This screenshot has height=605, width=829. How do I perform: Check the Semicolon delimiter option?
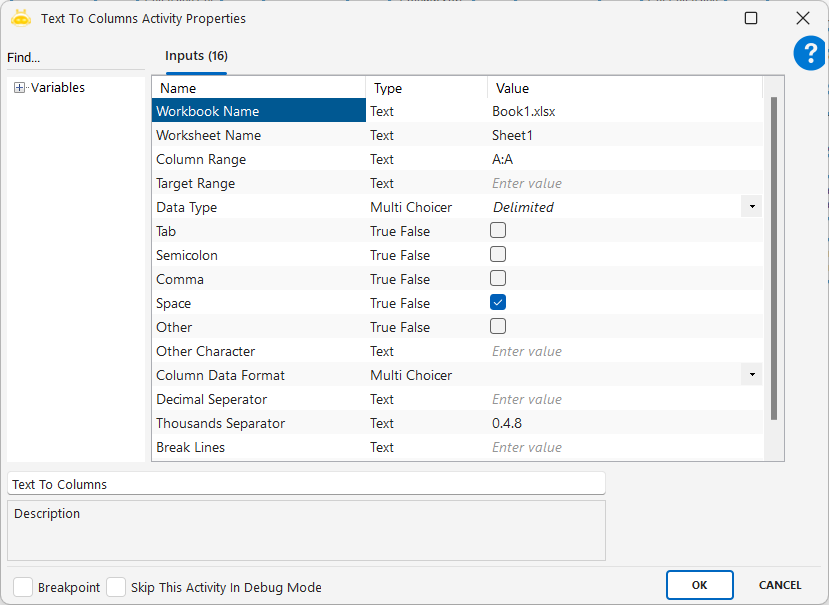click(498, 254)
